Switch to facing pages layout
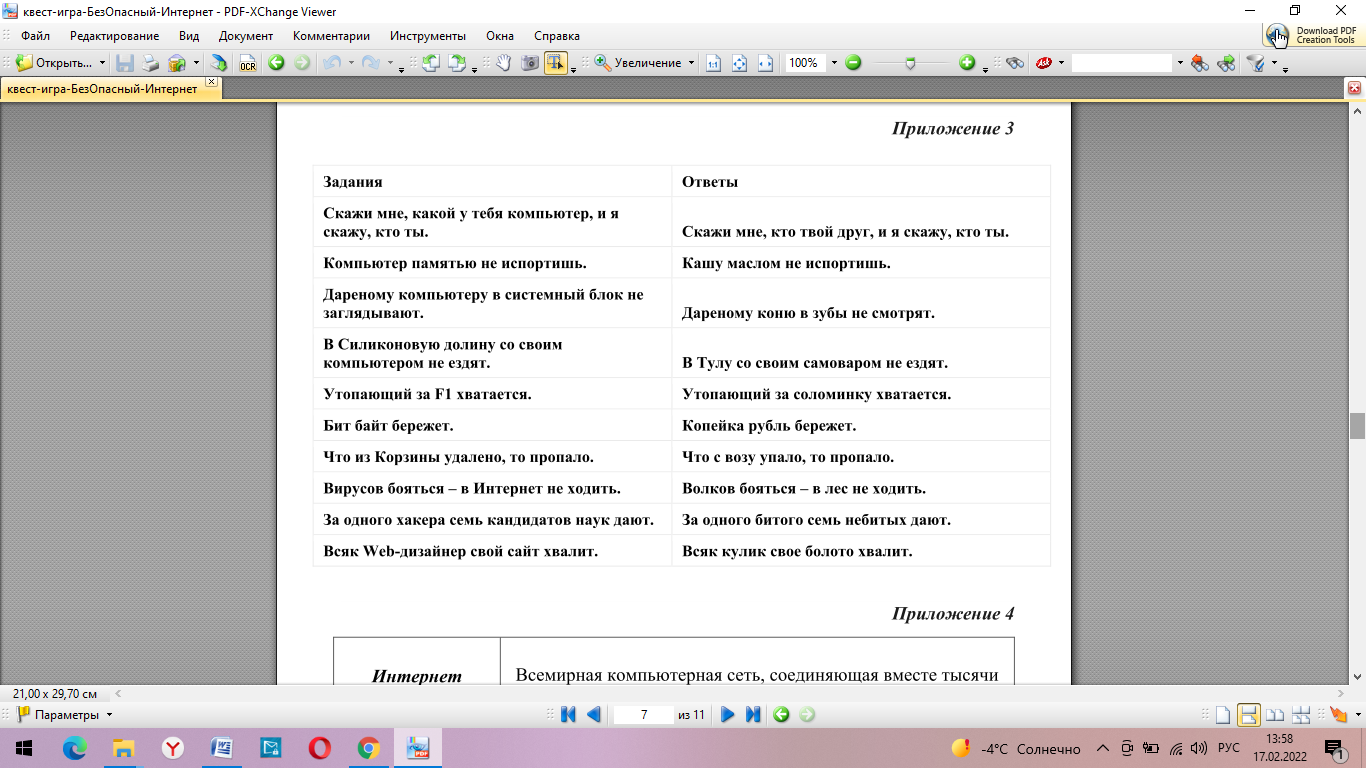 point(1274,715)
